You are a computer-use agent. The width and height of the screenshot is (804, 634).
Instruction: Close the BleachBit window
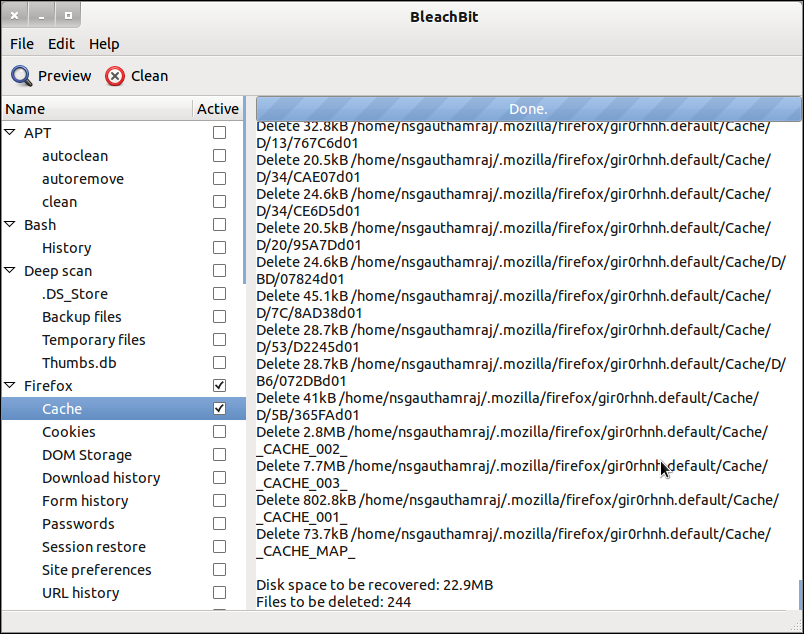pyautogui.click(x=14, y=15)
